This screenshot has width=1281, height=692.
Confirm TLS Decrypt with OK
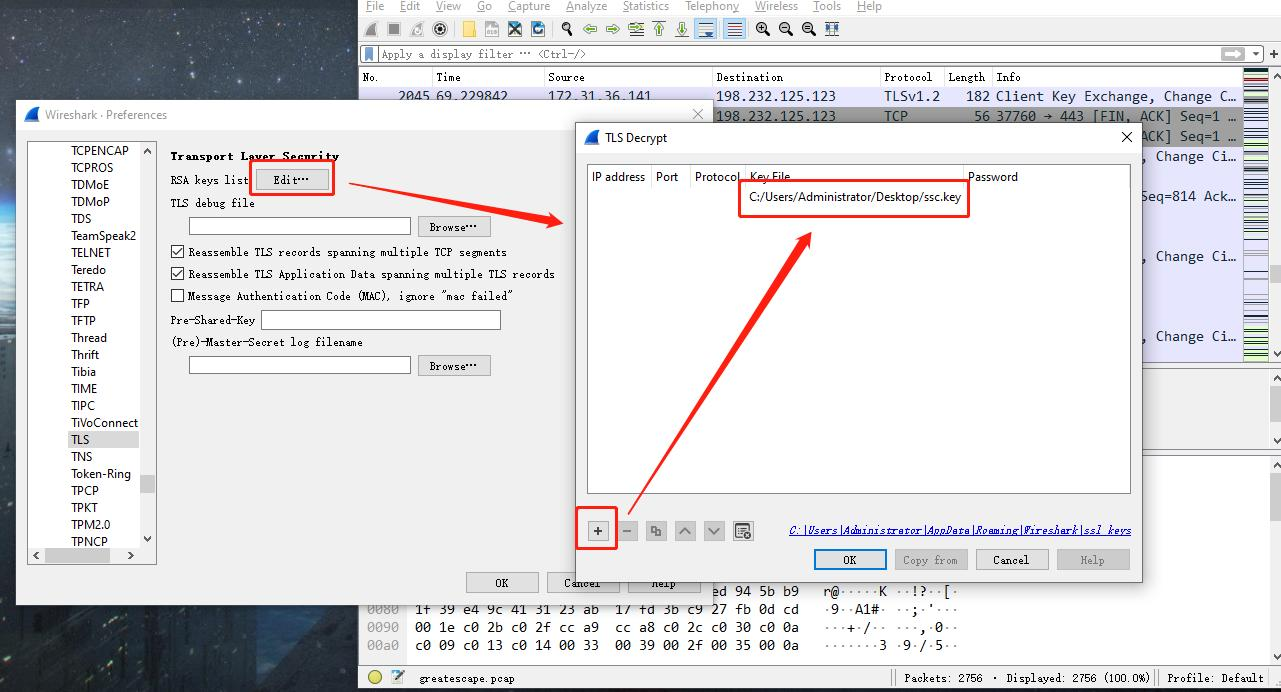(850, 560)
